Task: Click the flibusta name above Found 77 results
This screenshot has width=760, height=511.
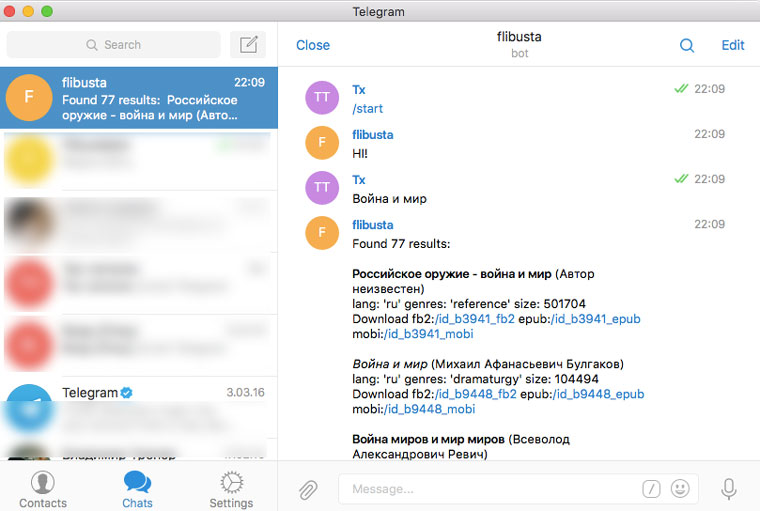Action: point(373,225)
